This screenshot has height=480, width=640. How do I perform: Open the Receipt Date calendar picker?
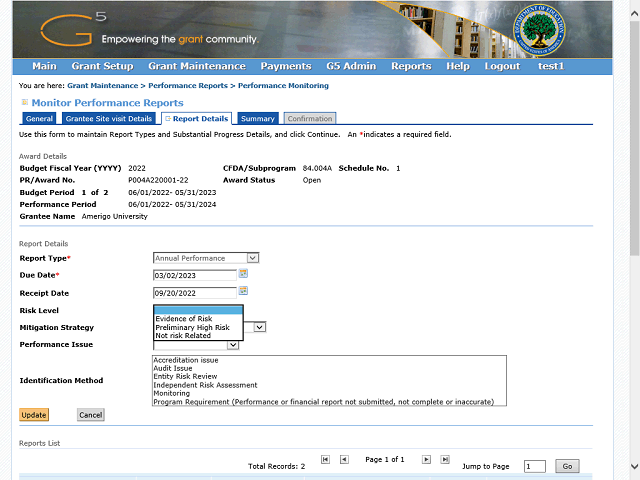click(x=243, y=292)
